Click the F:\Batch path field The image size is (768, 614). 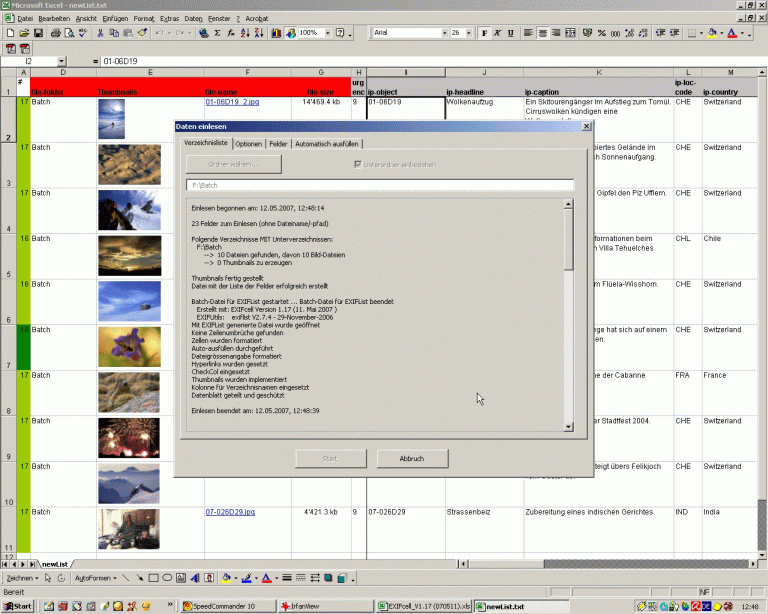[x=380, y=185]
